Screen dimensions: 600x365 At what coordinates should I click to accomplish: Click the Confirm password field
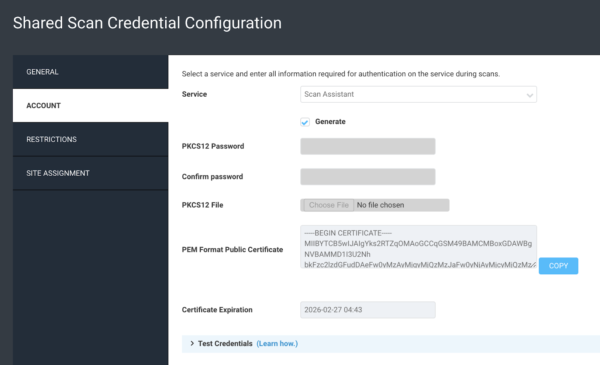368,177
